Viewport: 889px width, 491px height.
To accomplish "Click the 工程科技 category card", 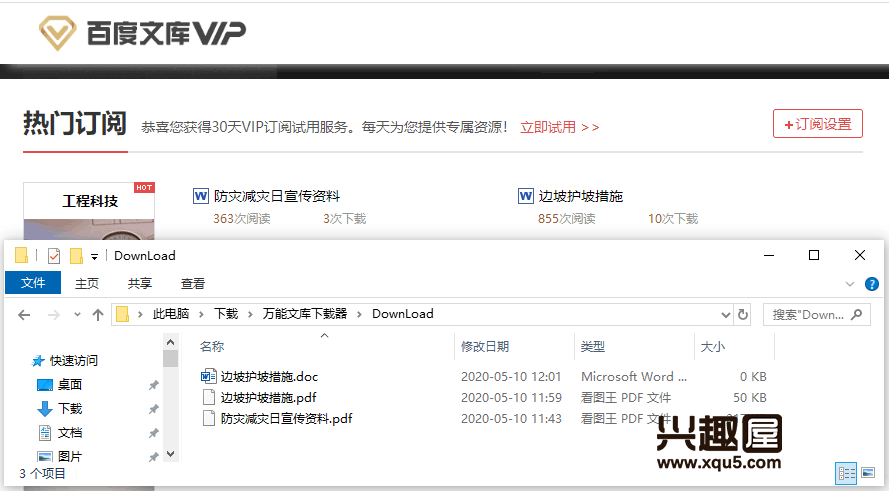I will pos(89,210).
